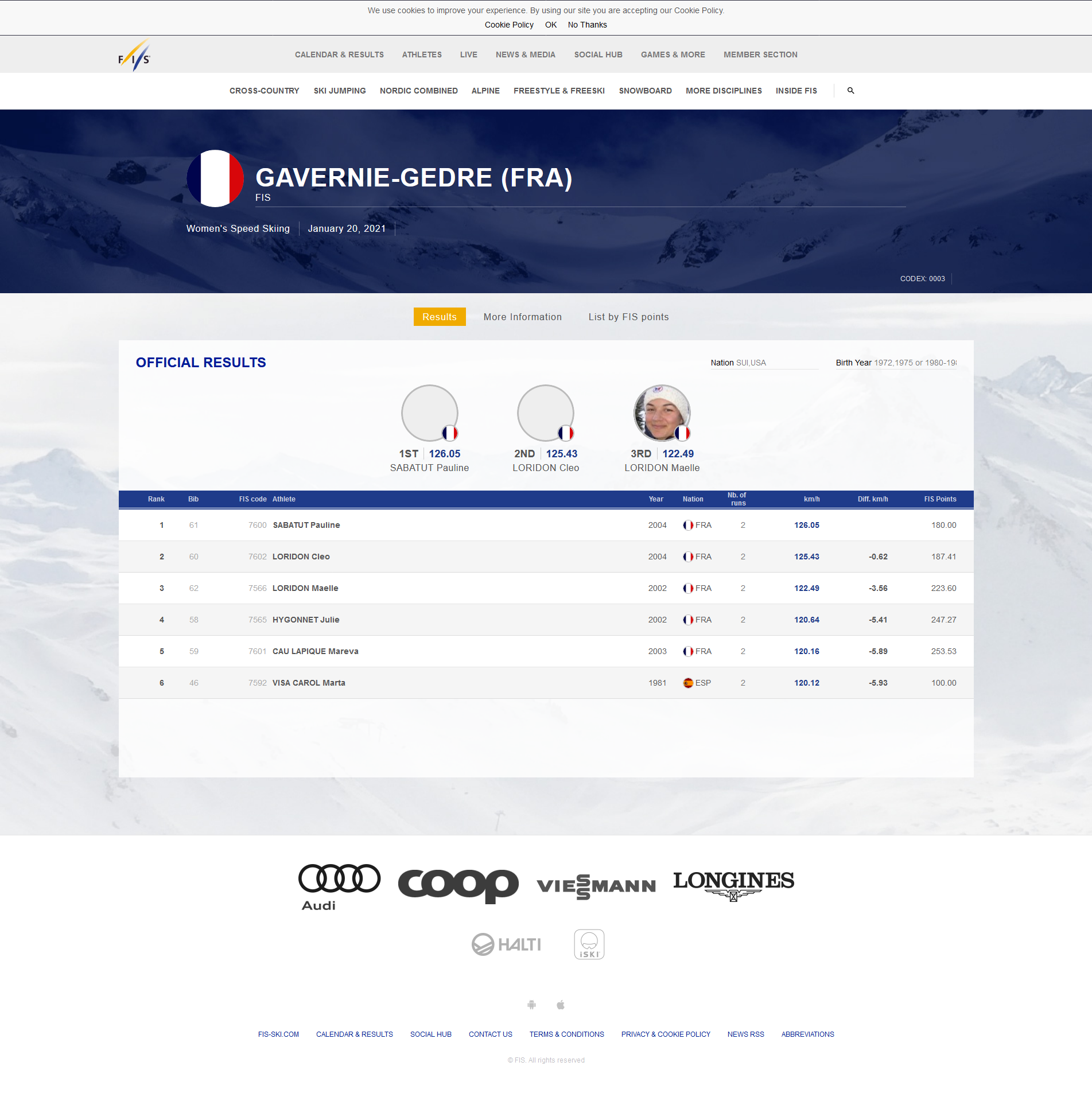1092x1093 pixels.
Task: Accept cookies with the OK button
Action: pos(550,25)
